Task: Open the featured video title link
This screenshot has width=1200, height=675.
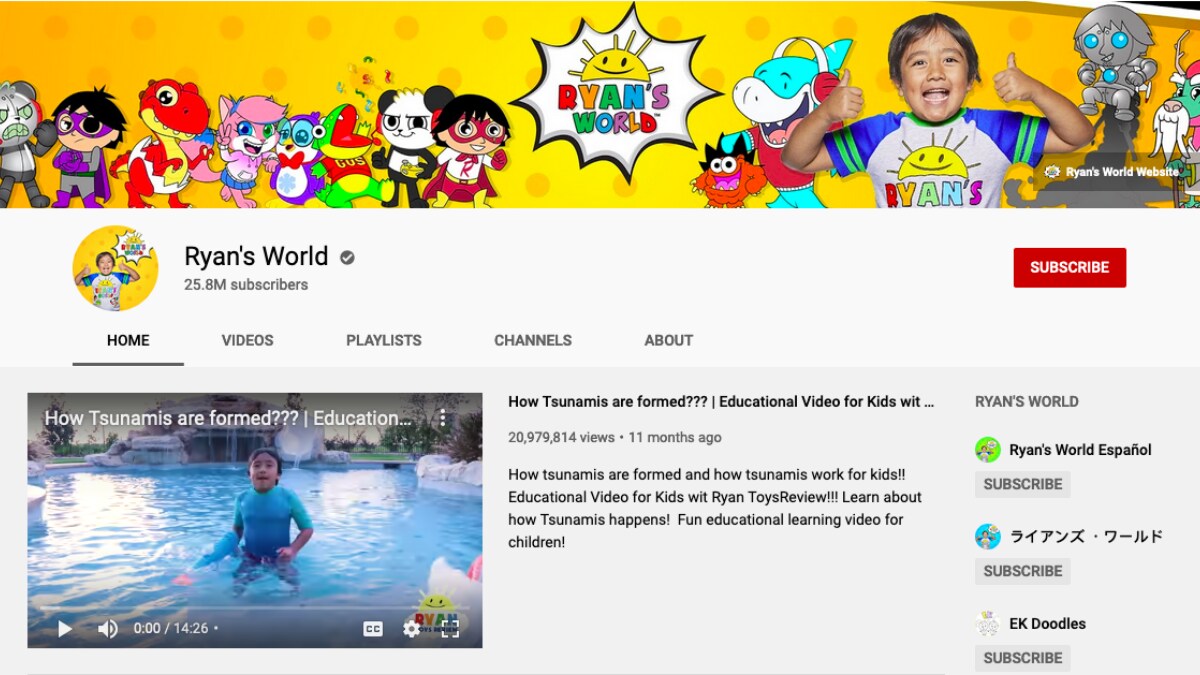Action: tap(721, 402)
